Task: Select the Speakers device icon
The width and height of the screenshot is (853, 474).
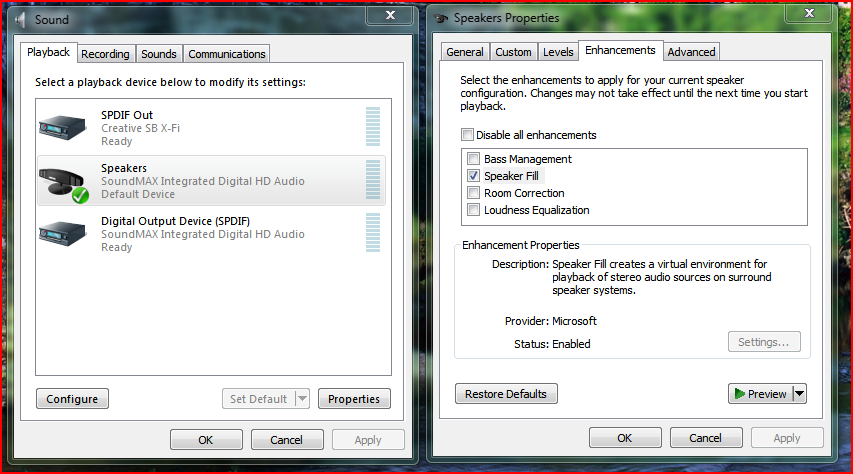Action: coord(64,185)
